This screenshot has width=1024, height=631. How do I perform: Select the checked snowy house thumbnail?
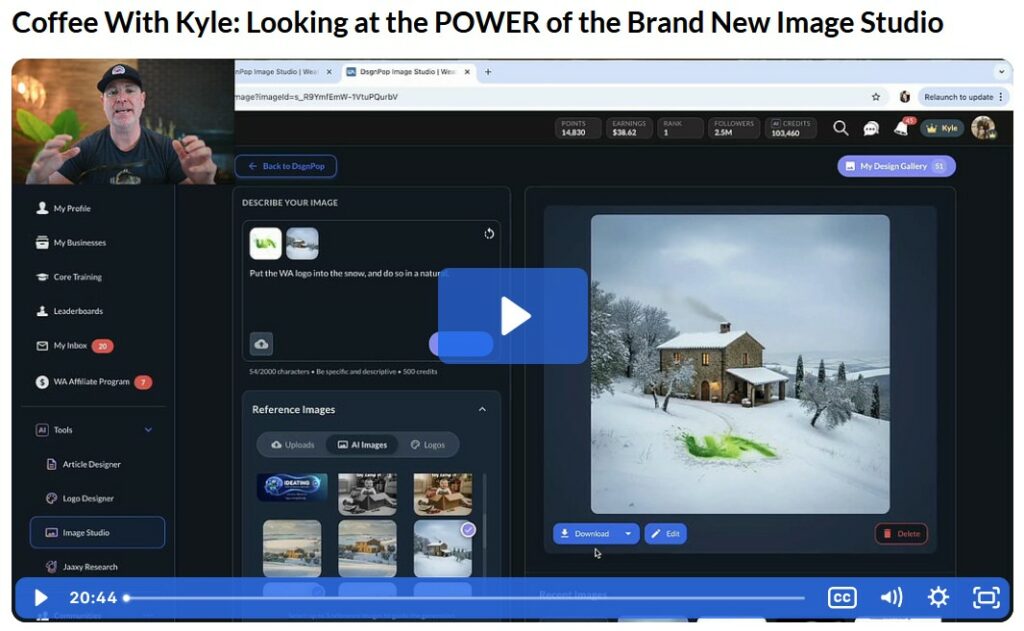click(442, 548)
